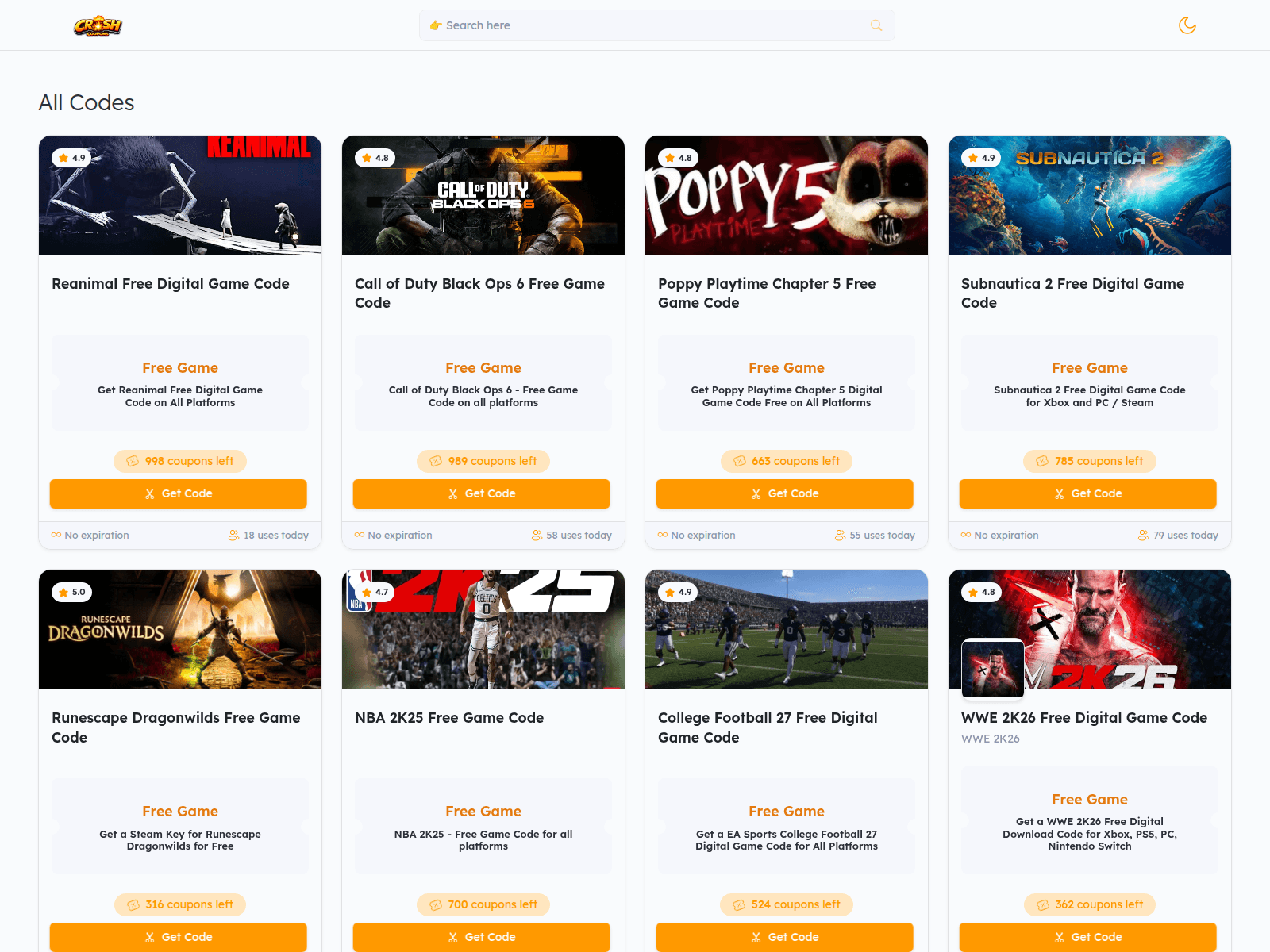Click the infinity icon on Reanimal's No expiration
Screen dimensions: 1270x952
pyautogui.click(x=56, y=535)
